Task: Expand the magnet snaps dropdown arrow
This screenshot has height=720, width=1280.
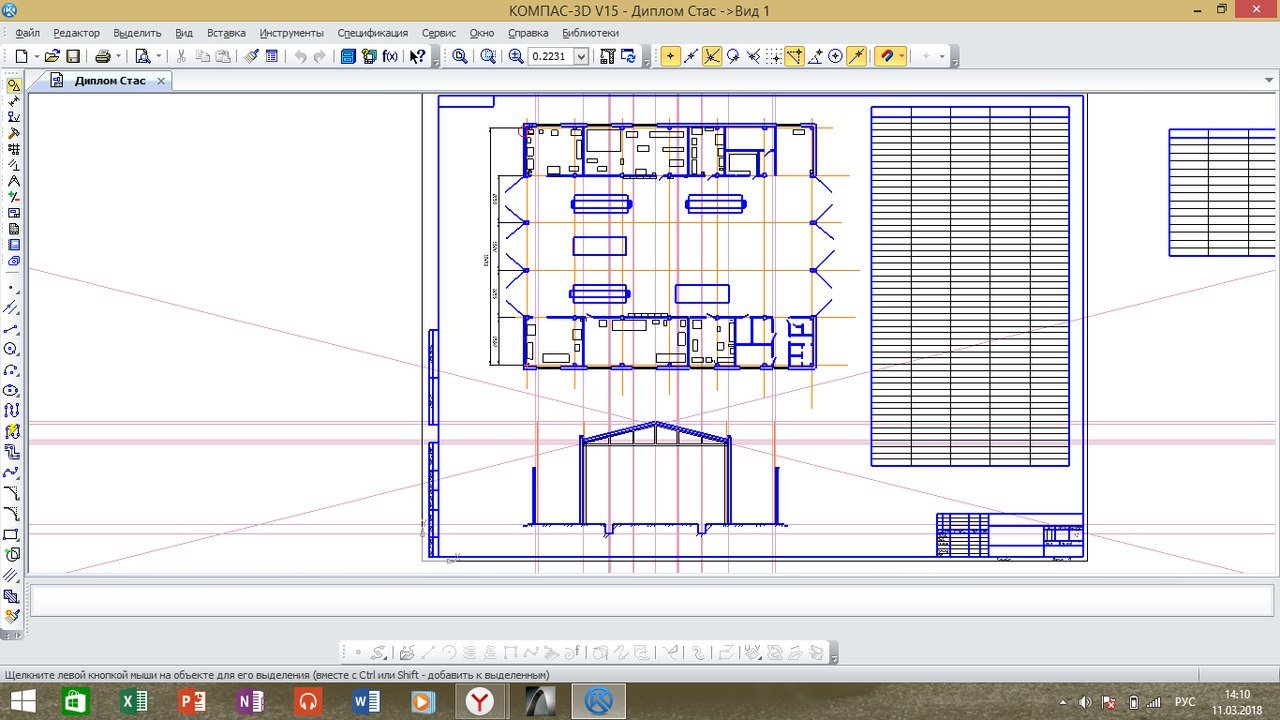Action: (x=901, y=57)
